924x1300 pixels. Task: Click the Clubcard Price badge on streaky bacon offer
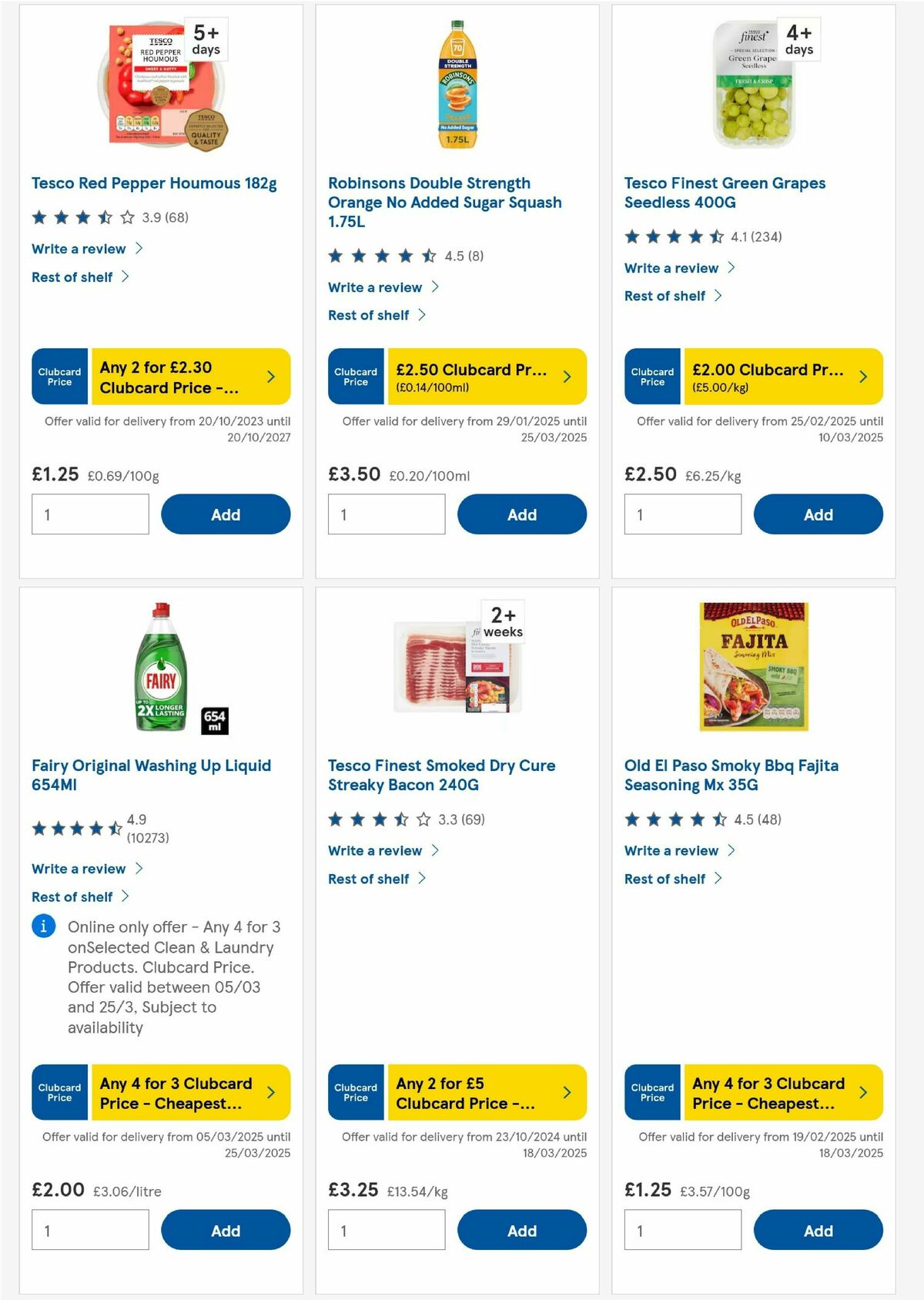356,1092
